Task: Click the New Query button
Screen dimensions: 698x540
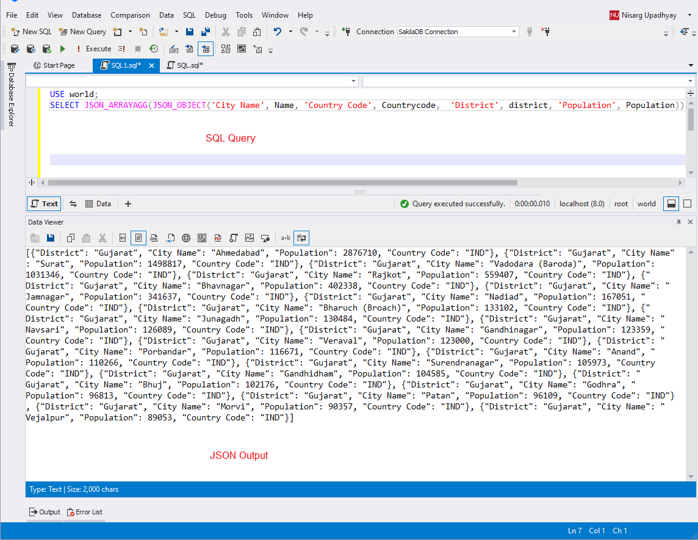Action: pos(83,32)
